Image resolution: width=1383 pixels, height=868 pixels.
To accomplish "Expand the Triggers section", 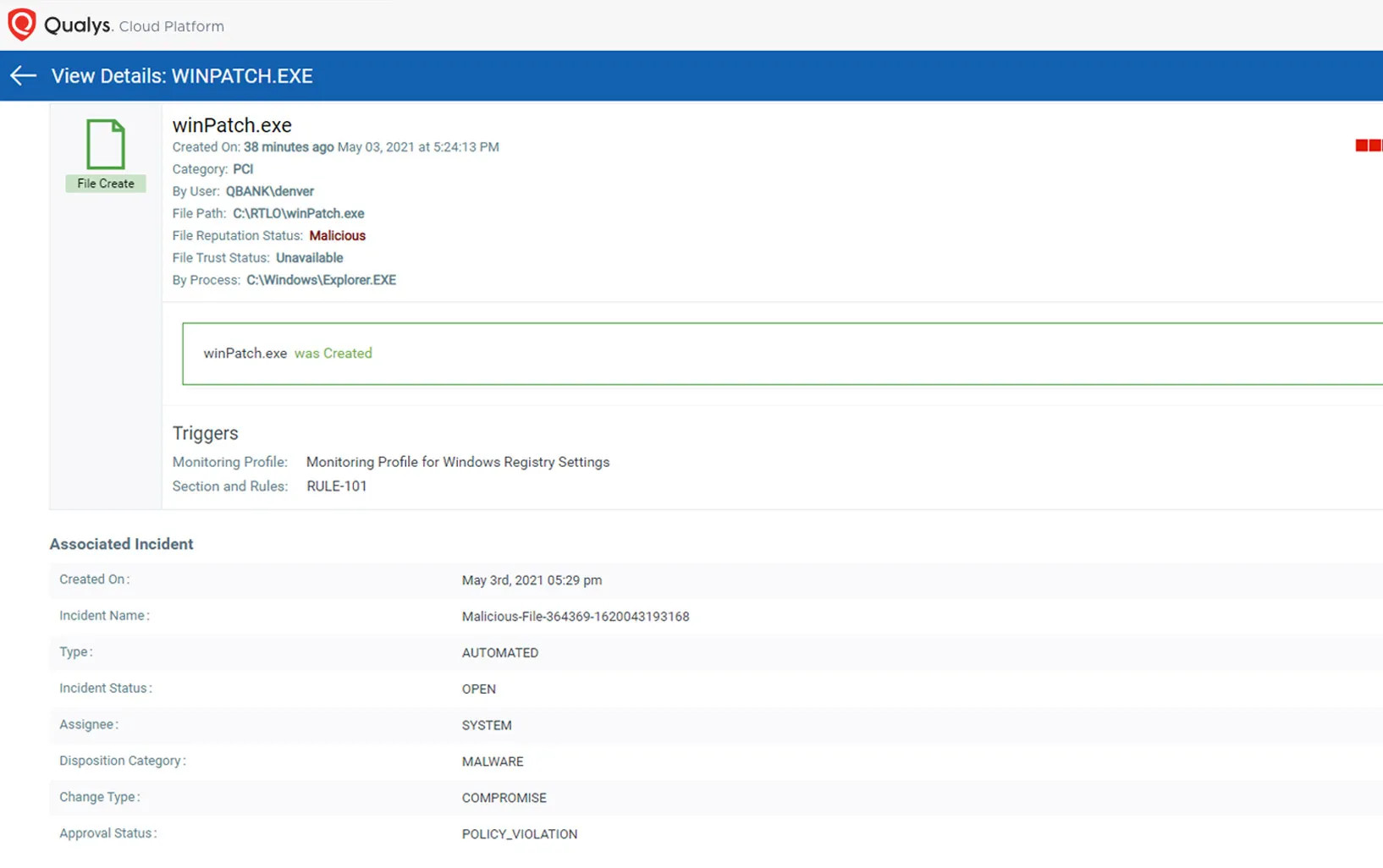I will [x=205, y=432].
